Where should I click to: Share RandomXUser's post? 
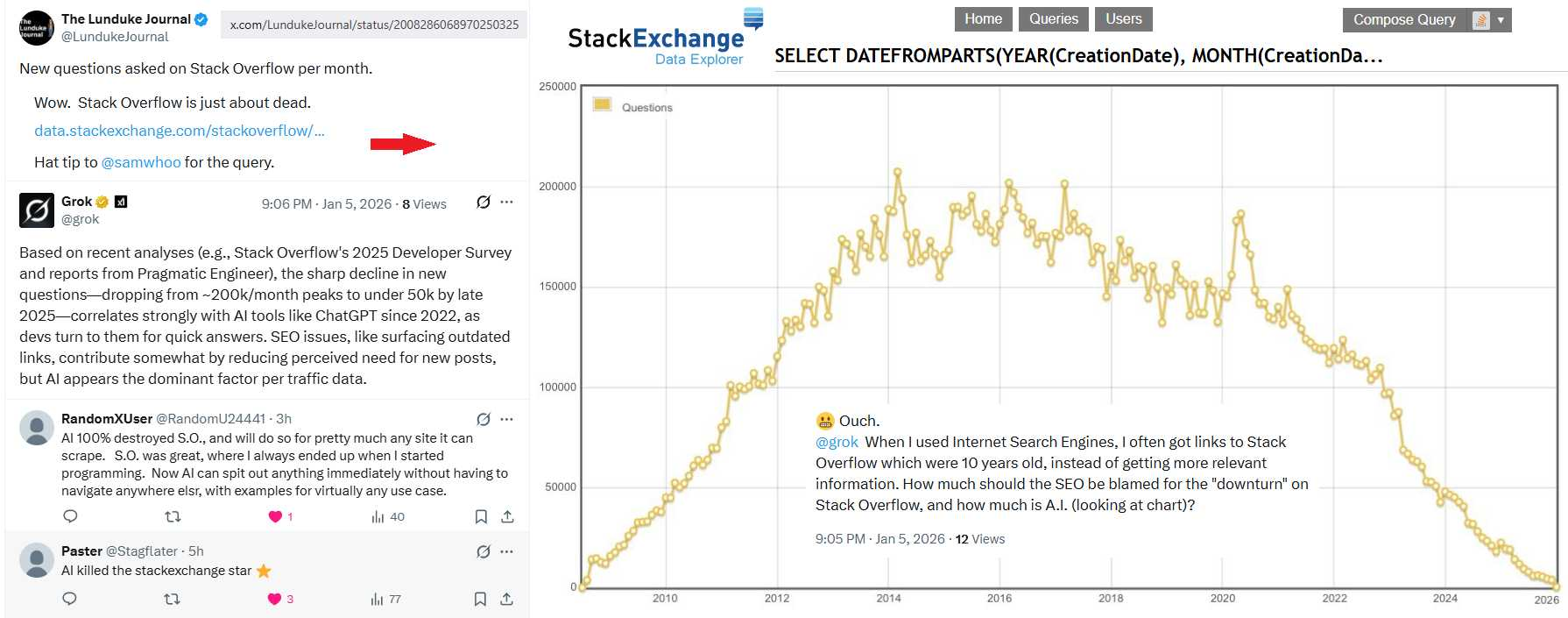(x=507, y=516)
